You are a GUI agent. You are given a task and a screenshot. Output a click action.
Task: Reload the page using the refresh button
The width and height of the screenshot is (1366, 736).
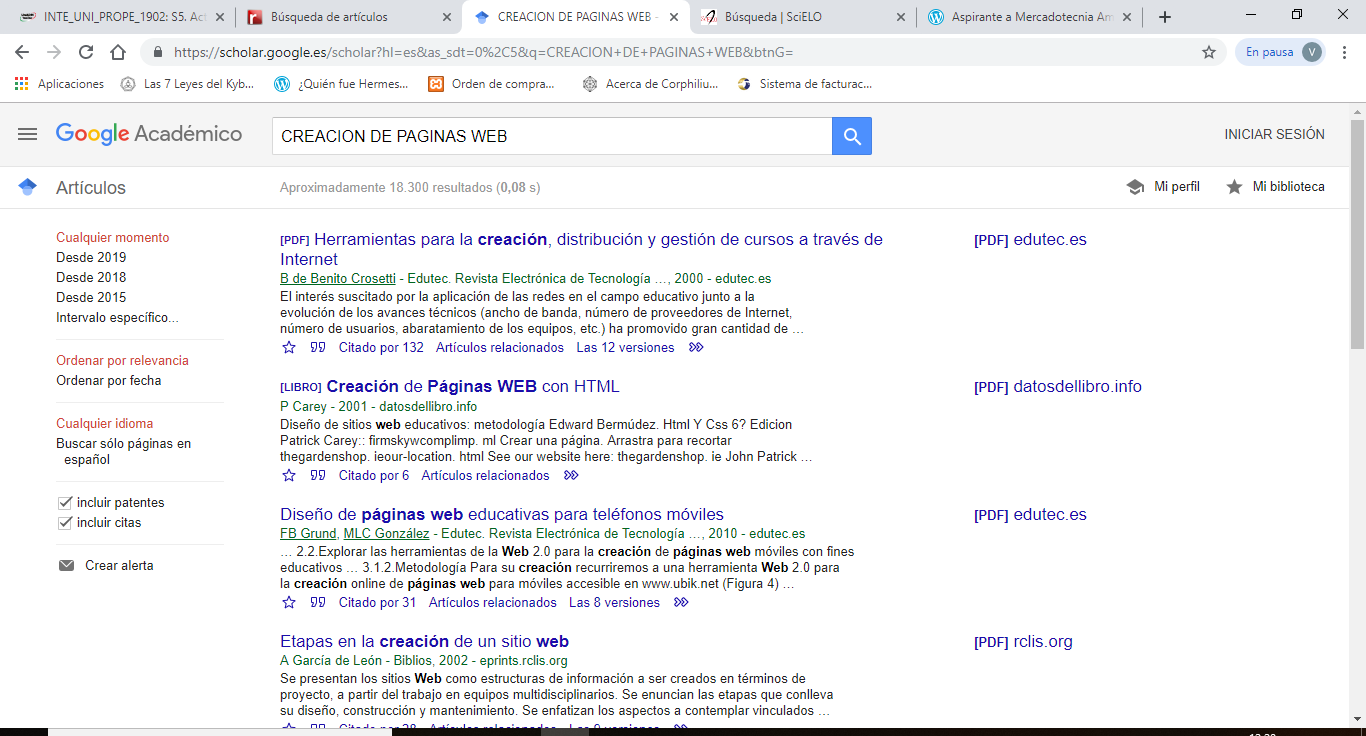click(x=86, y=52)
